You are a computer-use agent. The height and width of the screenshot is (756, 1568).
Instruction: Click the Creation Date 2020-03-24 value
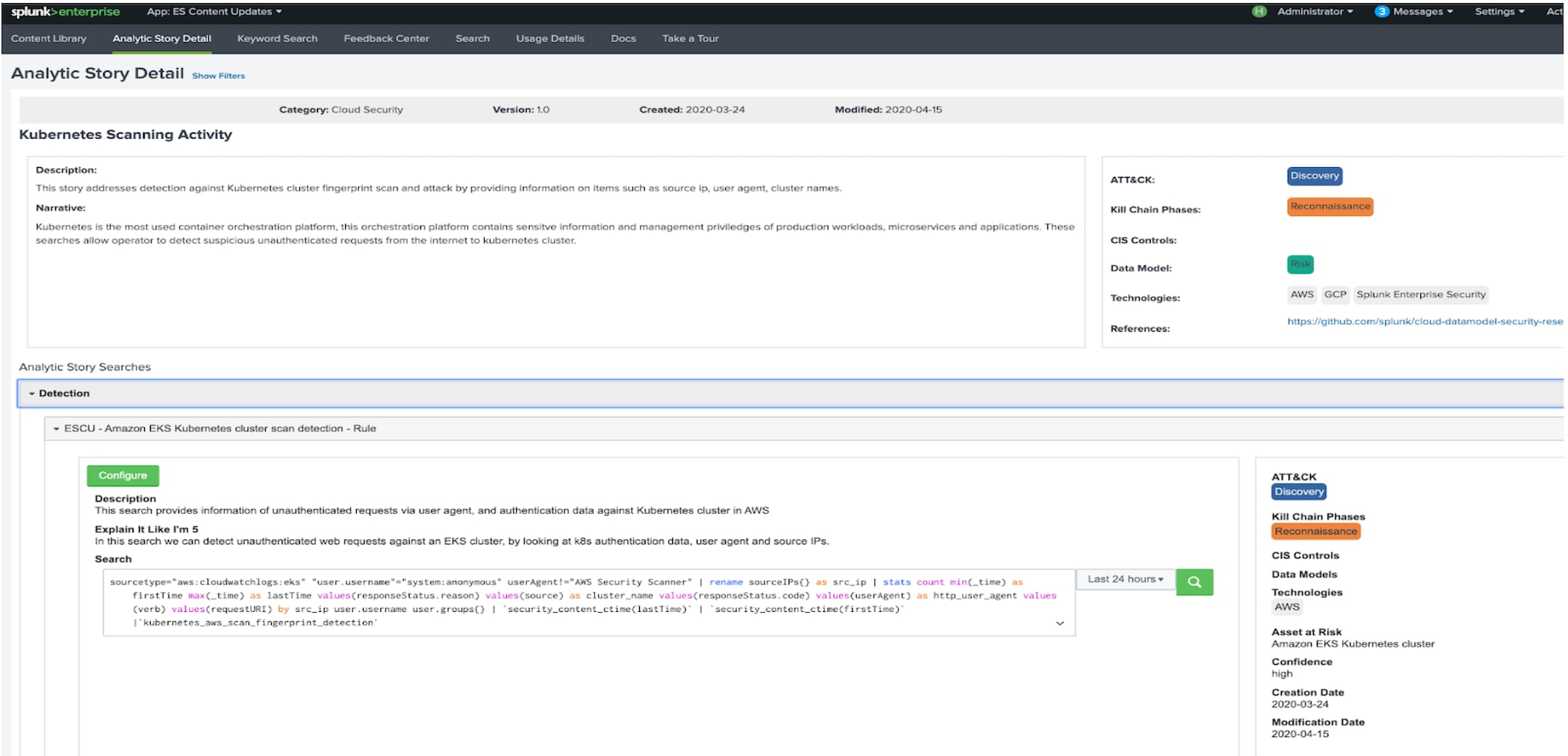pos(1300,704)
